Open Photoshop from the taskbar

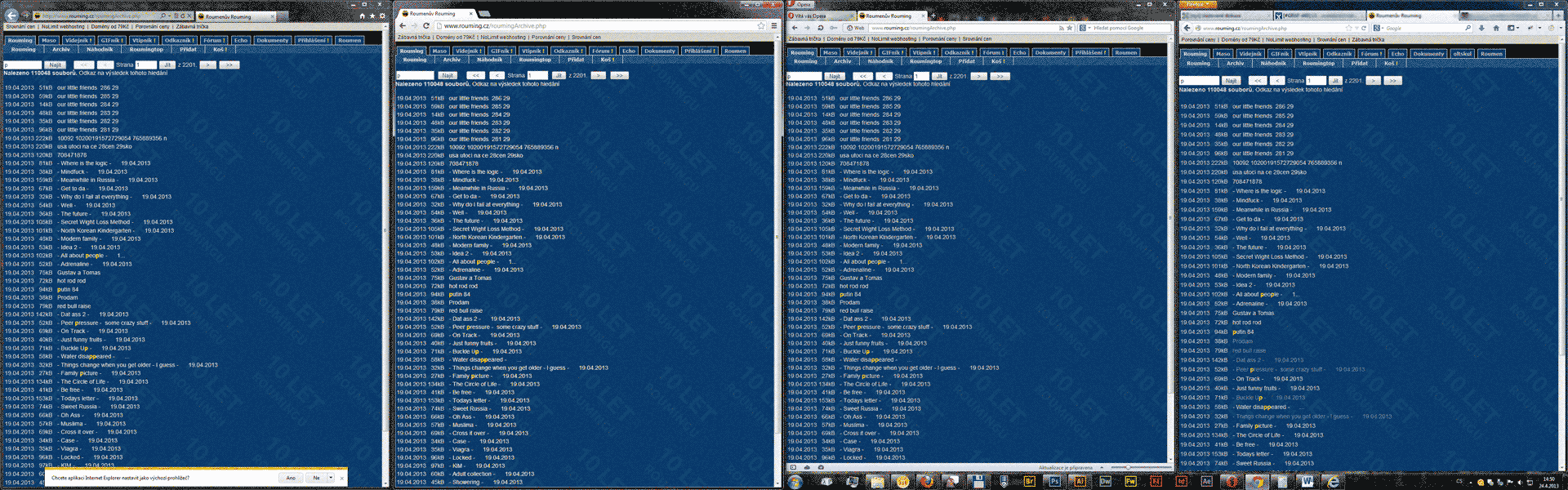(x=1054, y=481)
